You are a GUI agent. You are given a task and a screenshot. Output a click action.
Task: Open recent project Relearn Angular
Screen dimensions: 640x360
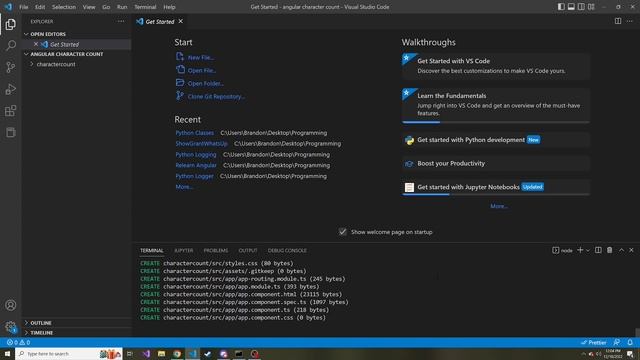196,165
